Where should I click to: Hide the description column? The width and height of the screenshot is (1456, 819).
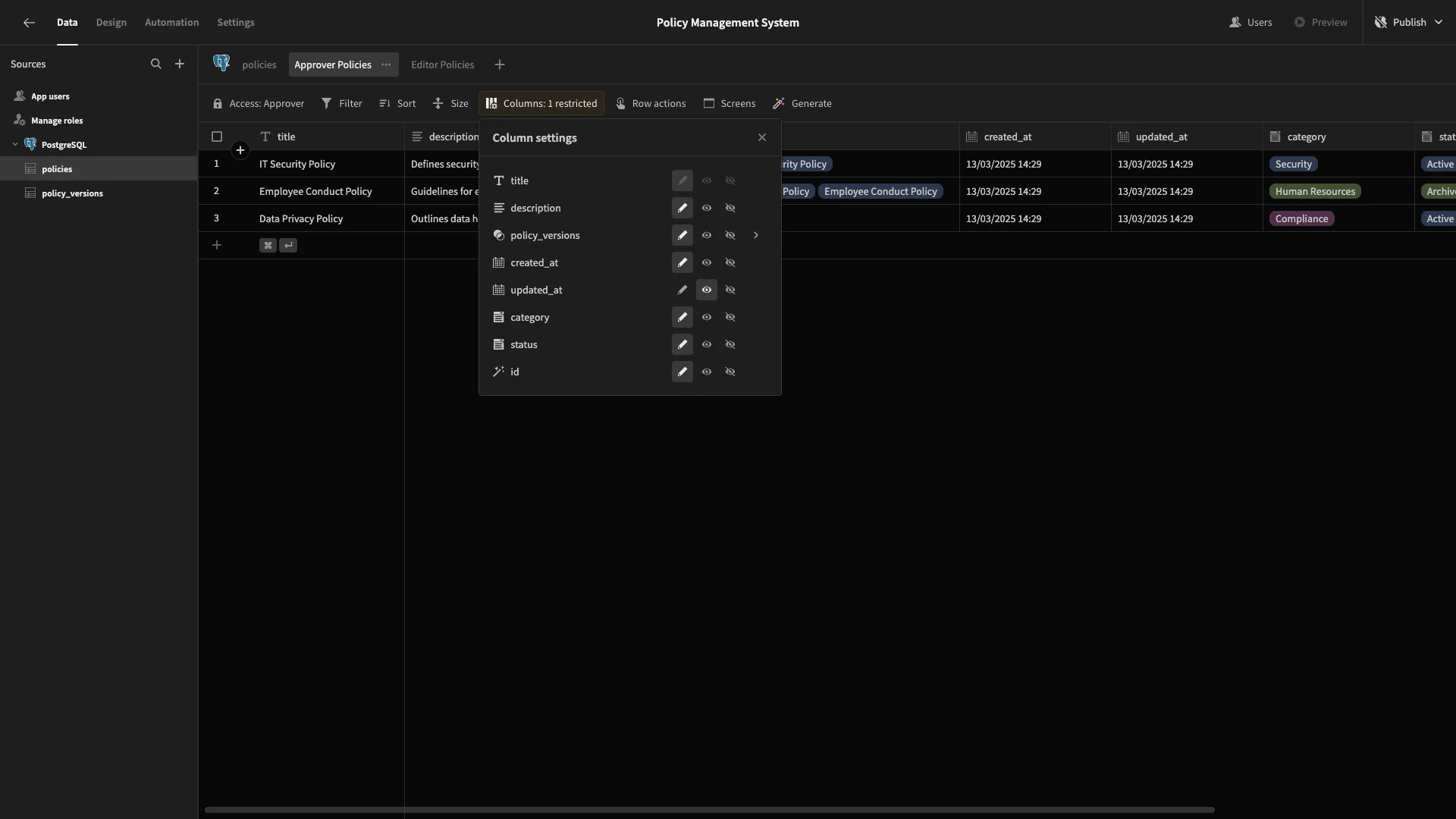[730, 208]
